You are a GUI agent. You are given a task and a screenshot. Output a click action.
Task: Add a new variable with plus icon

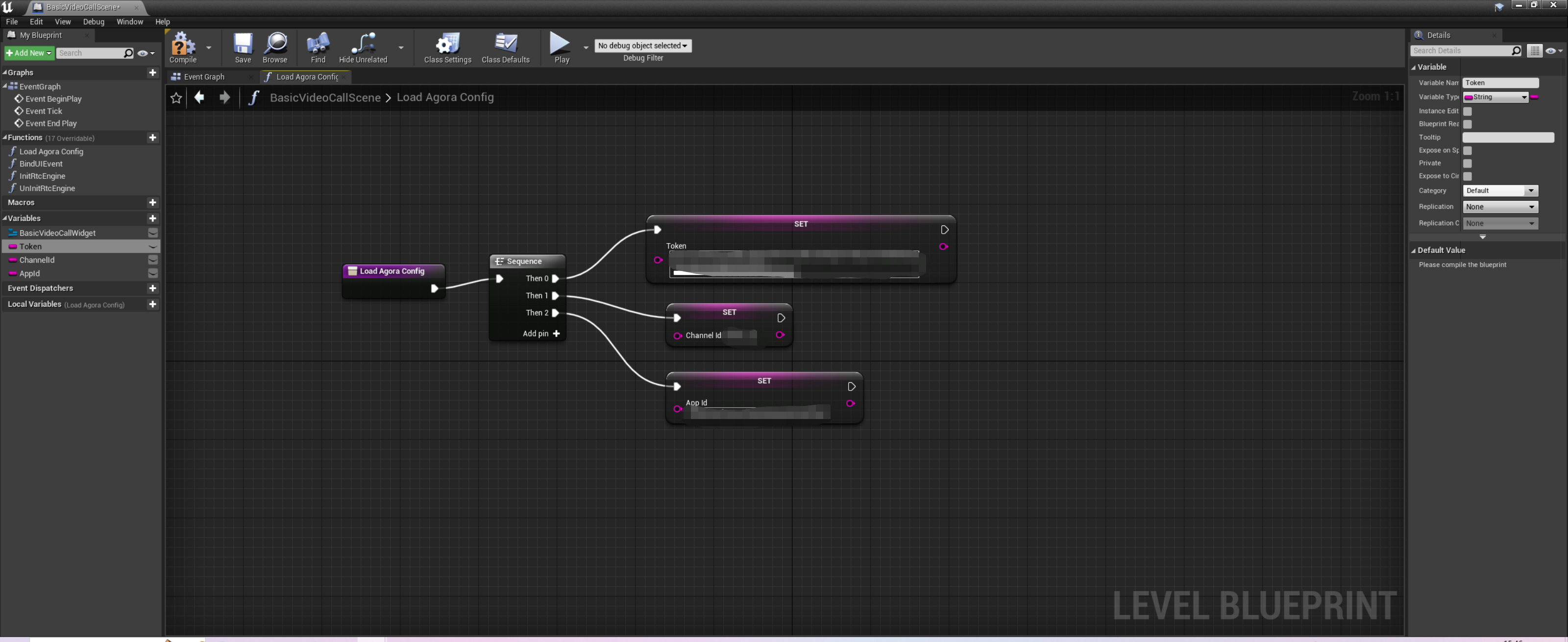click(153, 218)
